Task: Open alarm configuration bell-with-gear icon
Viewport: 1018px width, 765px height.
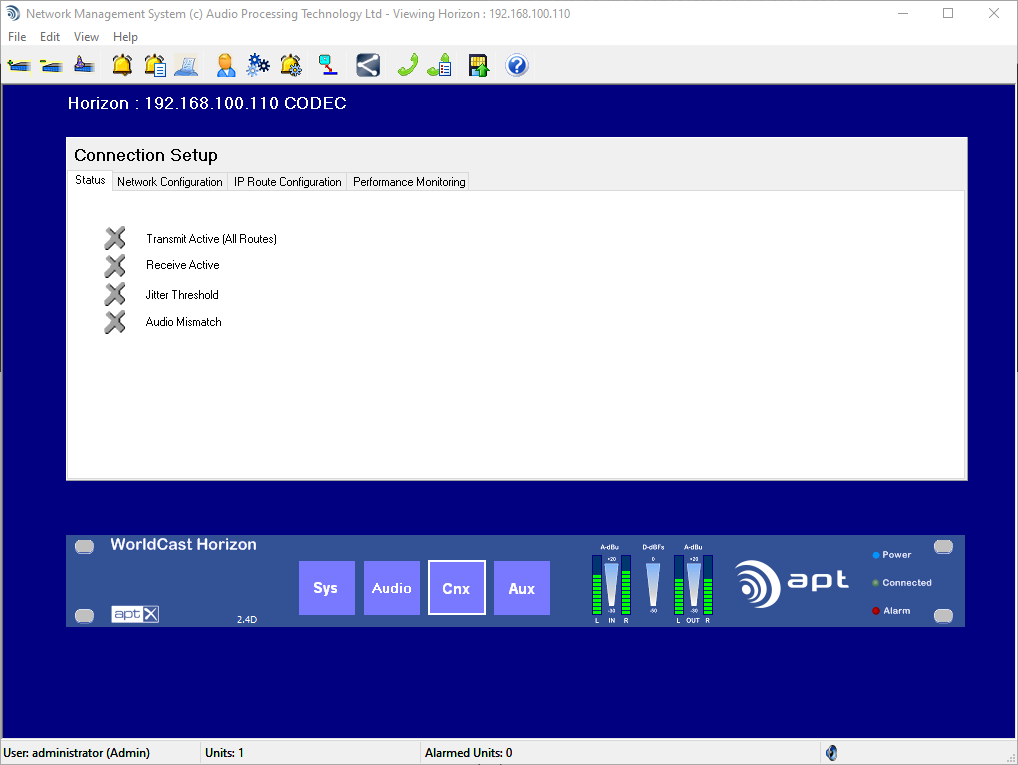Action: click(x=291, y=66)
